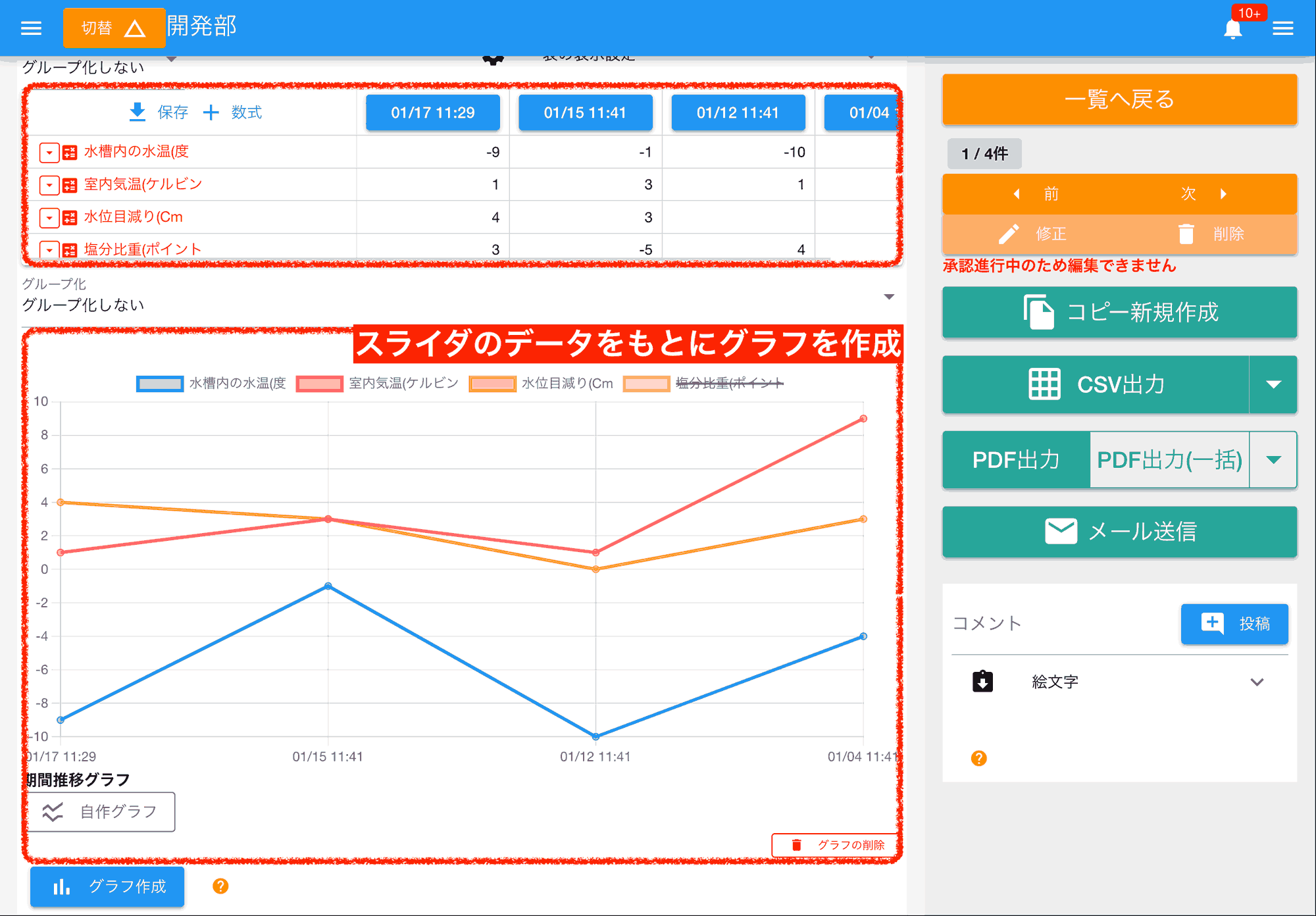
Task: Click the 室内気温 legend color swatch
Action: click(319, 384)
